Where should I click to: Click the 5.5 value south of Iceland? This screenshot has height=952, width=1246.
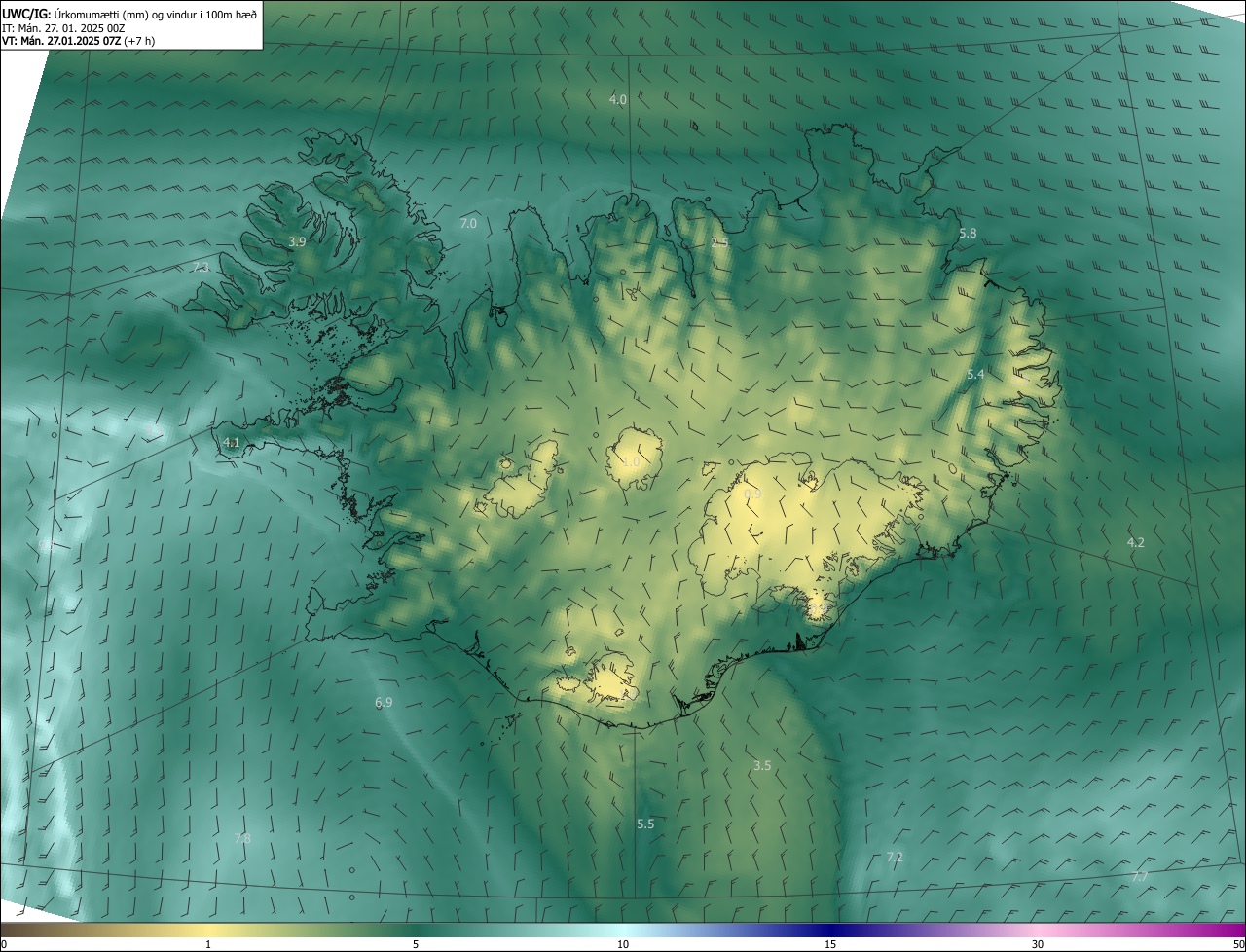coord(645,824)
